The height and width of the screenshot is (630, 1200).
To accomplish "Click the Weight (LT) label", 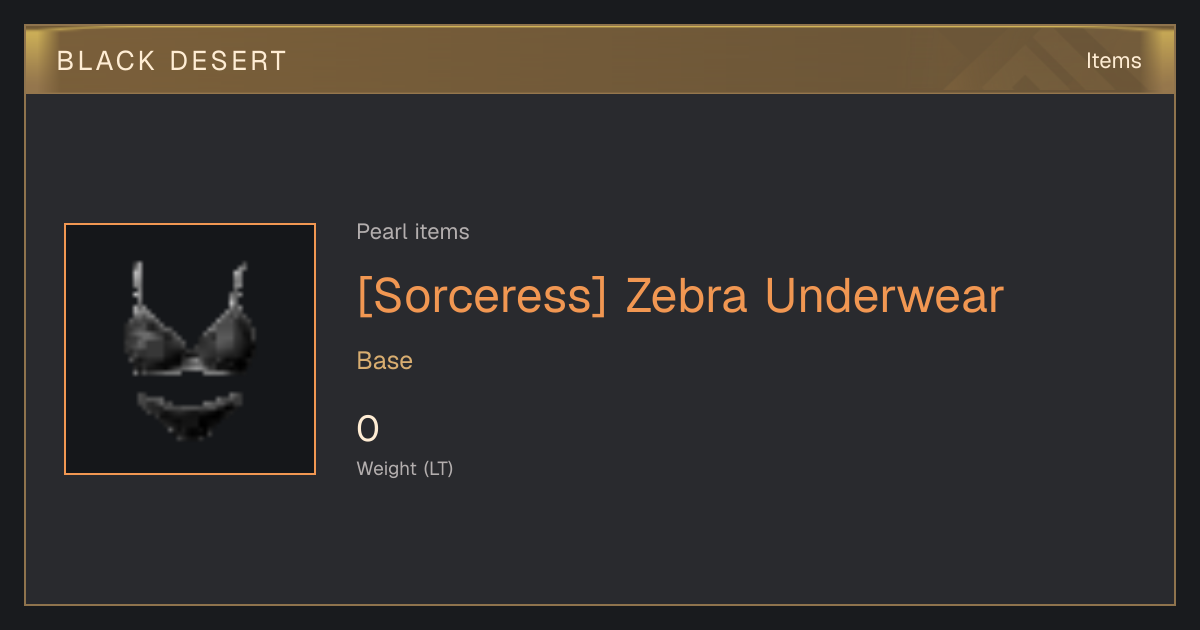I will pos(405,468).
